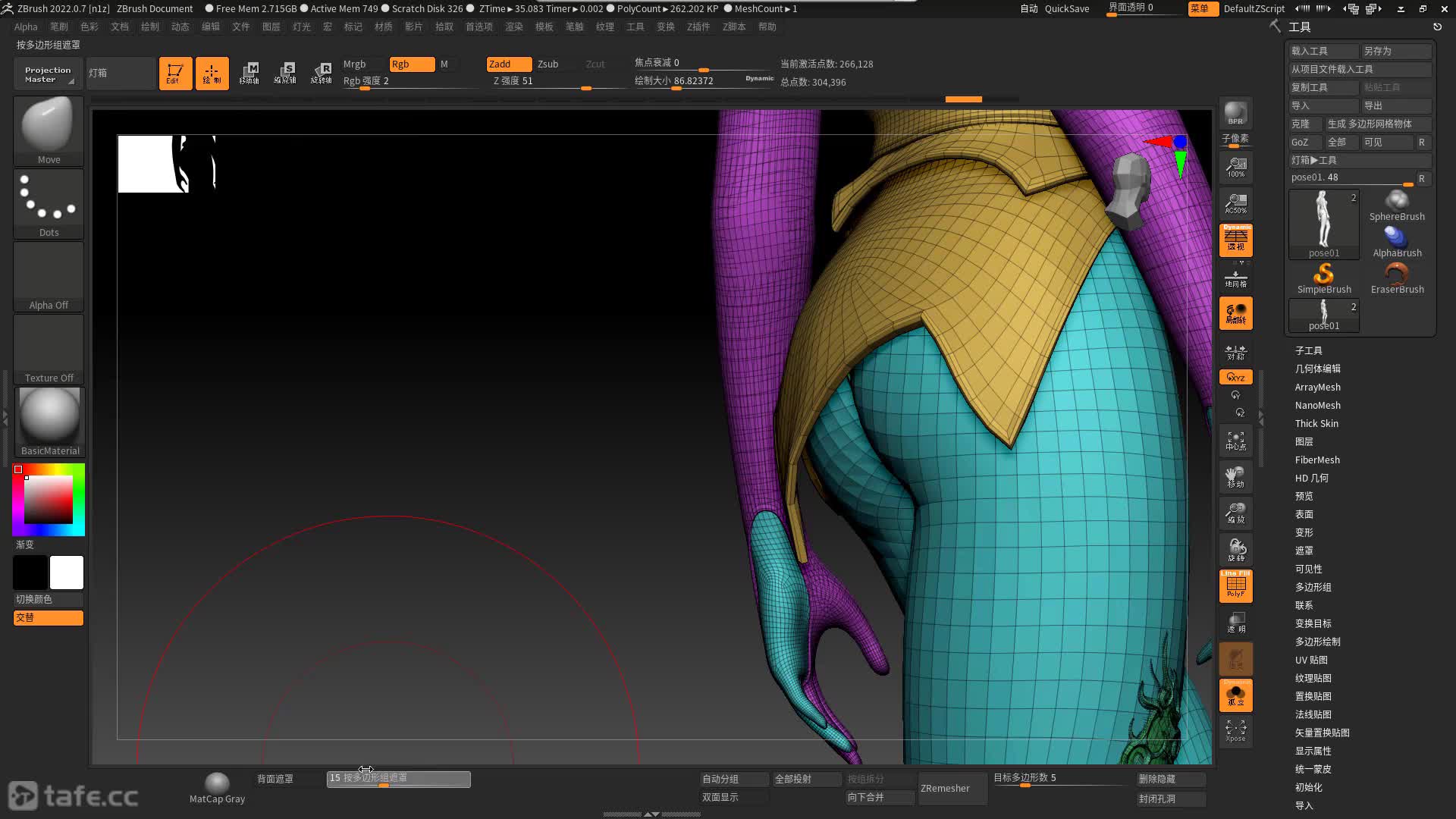The width and height of the screenshot is (1456, 819).
Task: Click the white secondary color swatch
Action: point(67,573)
